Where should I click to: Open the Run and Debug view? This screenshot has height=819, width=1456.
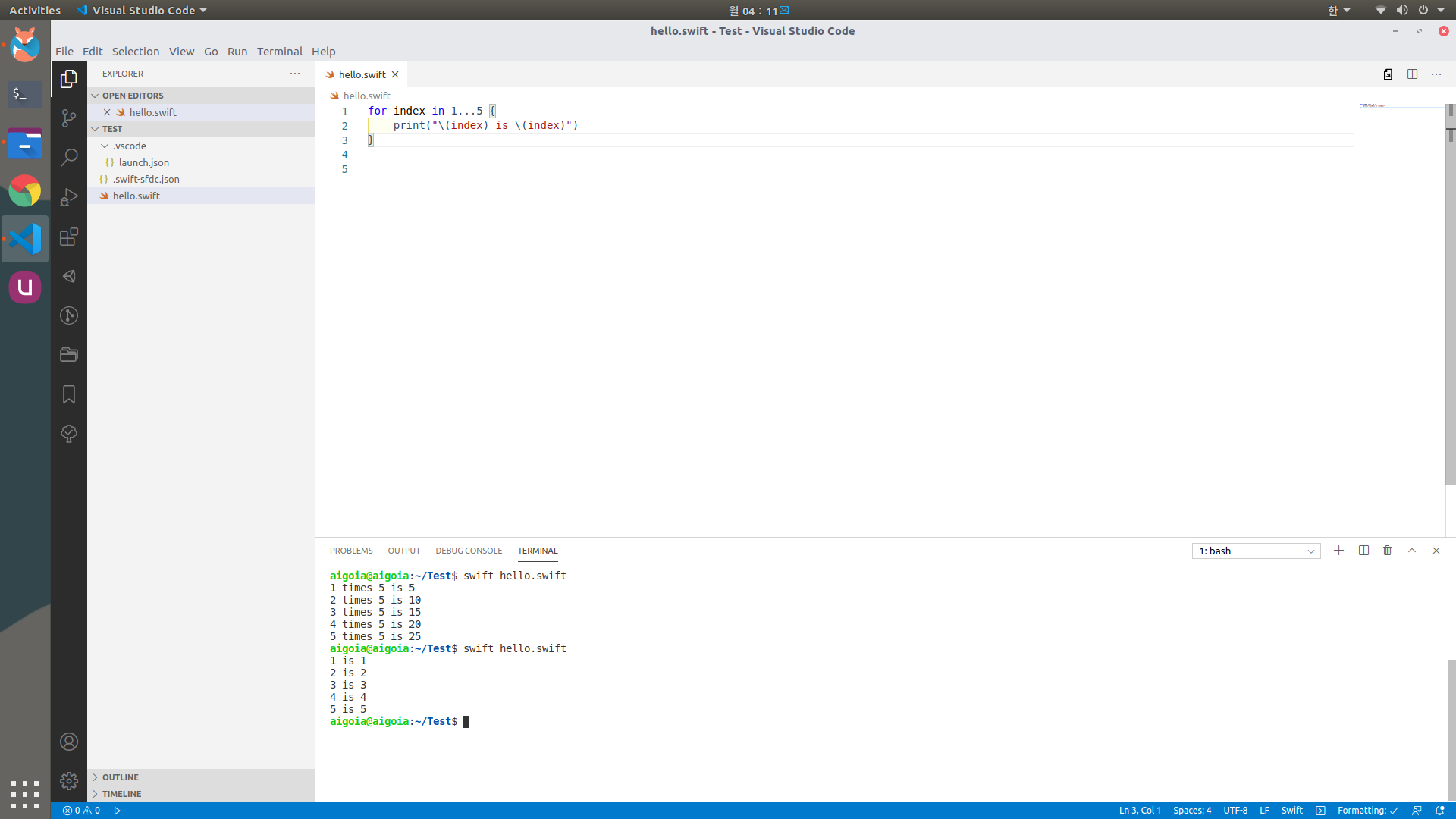point(69,197)
